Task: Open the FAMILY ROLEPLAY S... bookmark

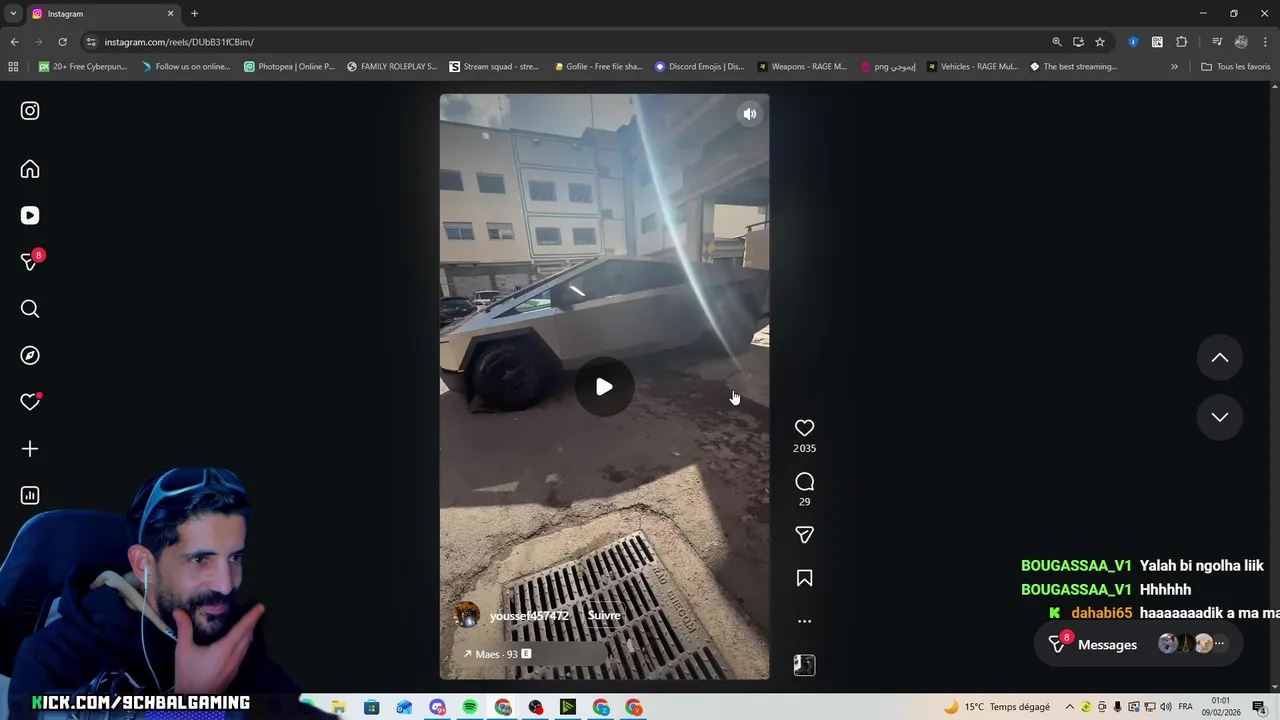Action: point(392,67)
